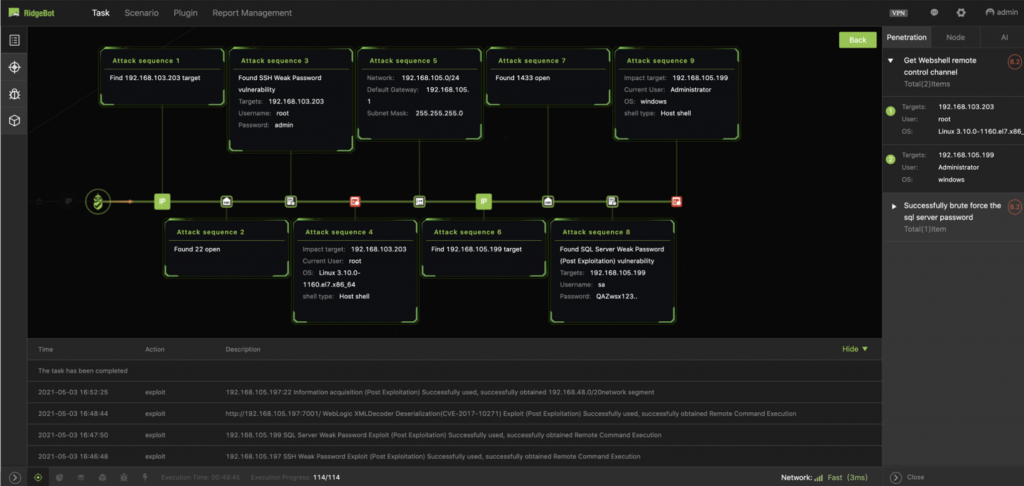This screenshot has height=486, width=1024.
Task: Click the red node under Attack sequence 9
Action: click(x=677, y=201)
